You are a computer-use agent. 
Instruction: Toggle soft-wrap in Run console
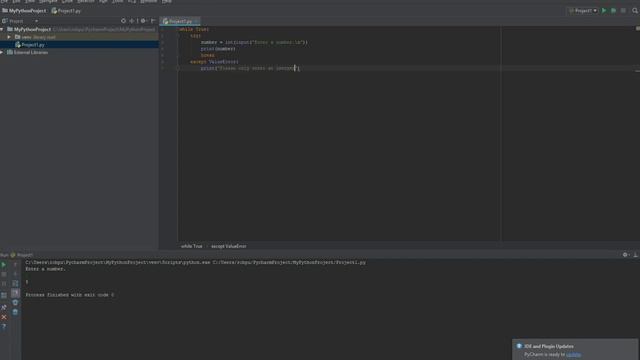(15, 284)
